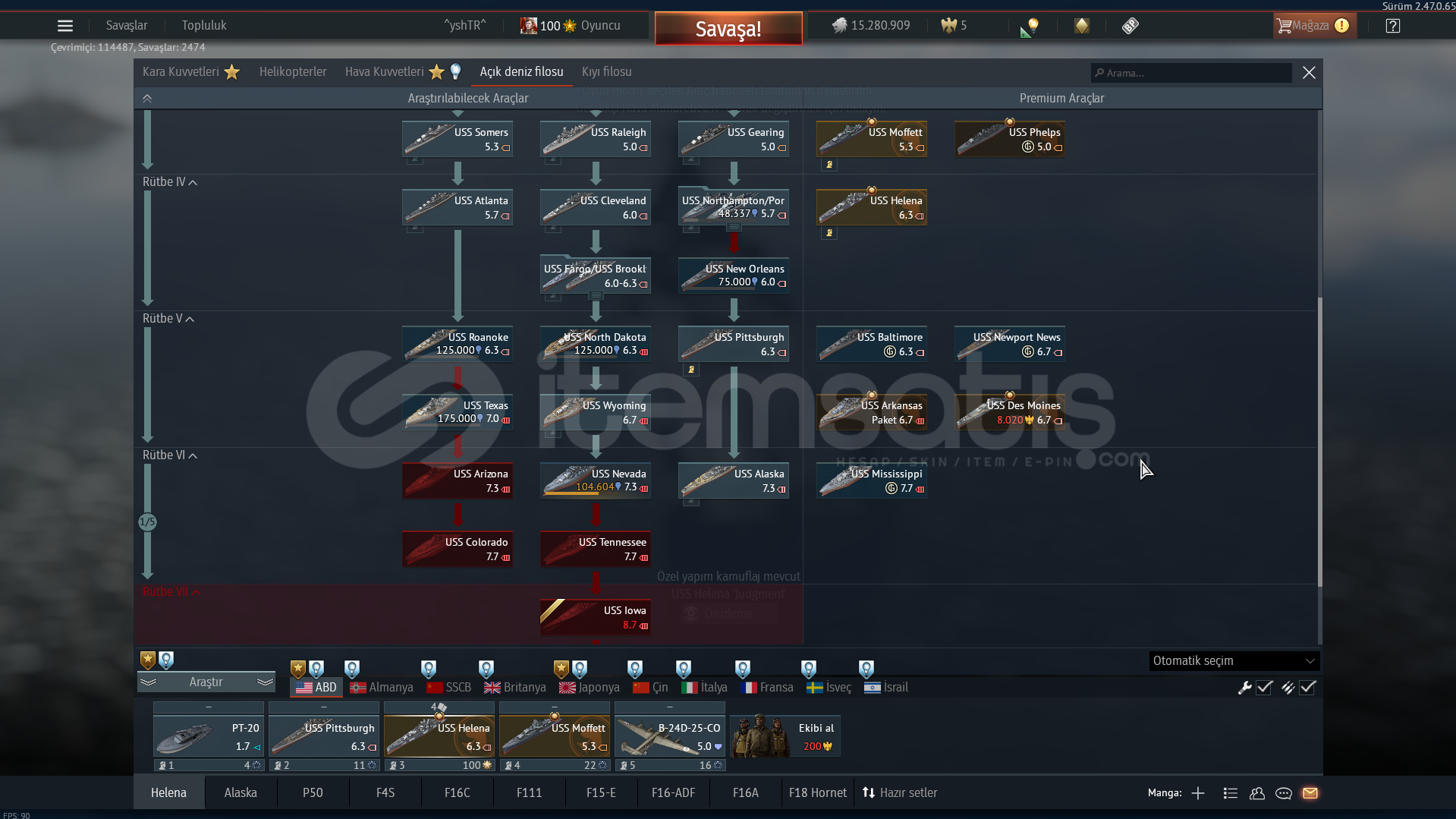Click the Hazır setler arrows icon
This screenshot has width=1456, height=819.
(869, 793)
